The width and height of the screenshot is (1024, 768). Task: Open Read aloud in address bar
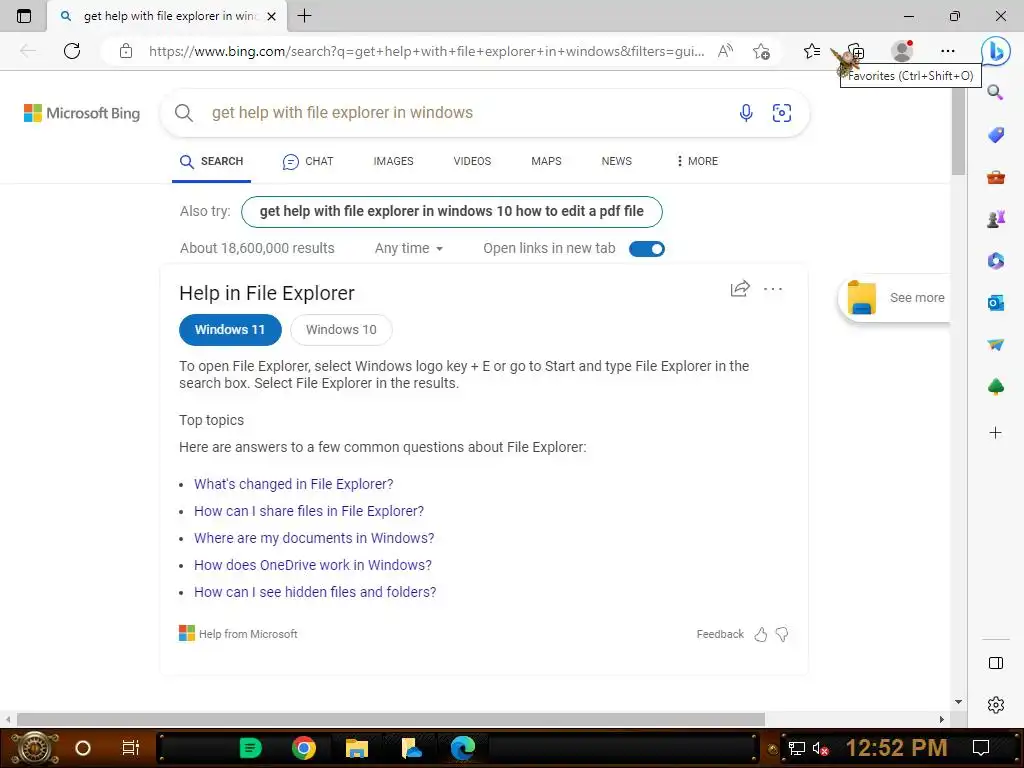pos(725,51)
